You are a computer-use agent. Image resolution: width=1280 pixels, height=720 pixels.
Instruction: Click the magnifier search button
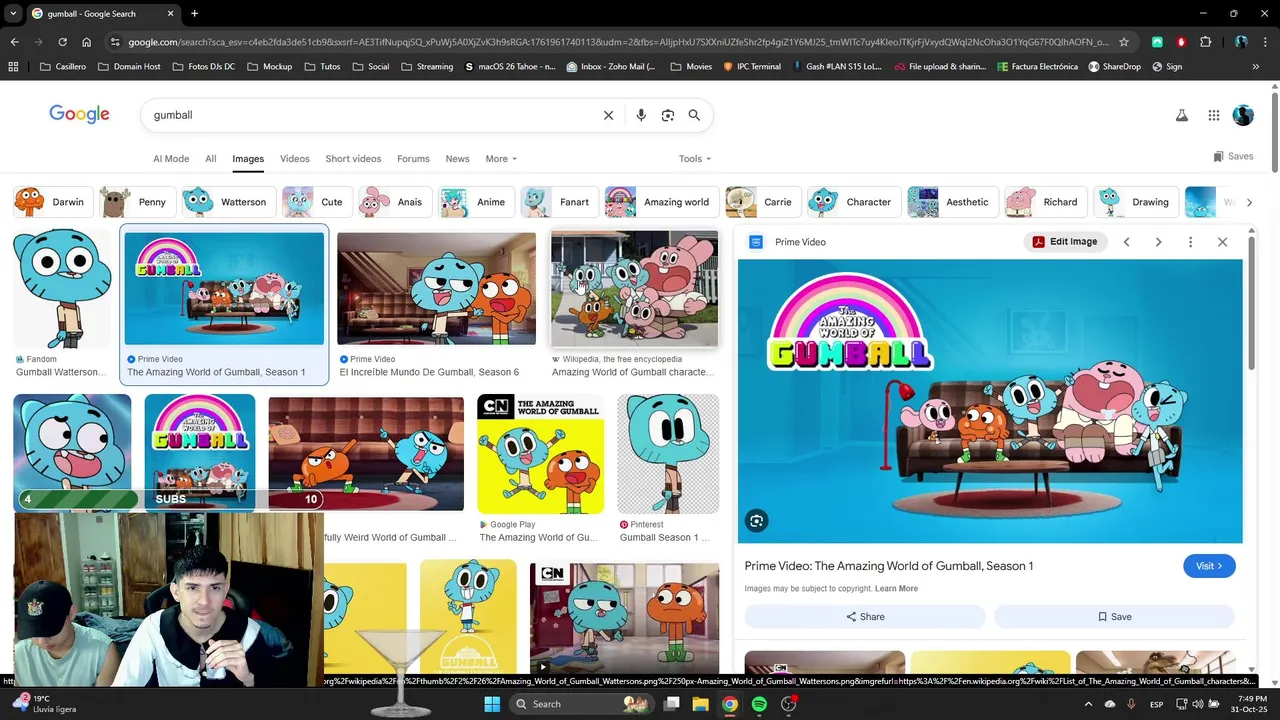click(694, 115)
